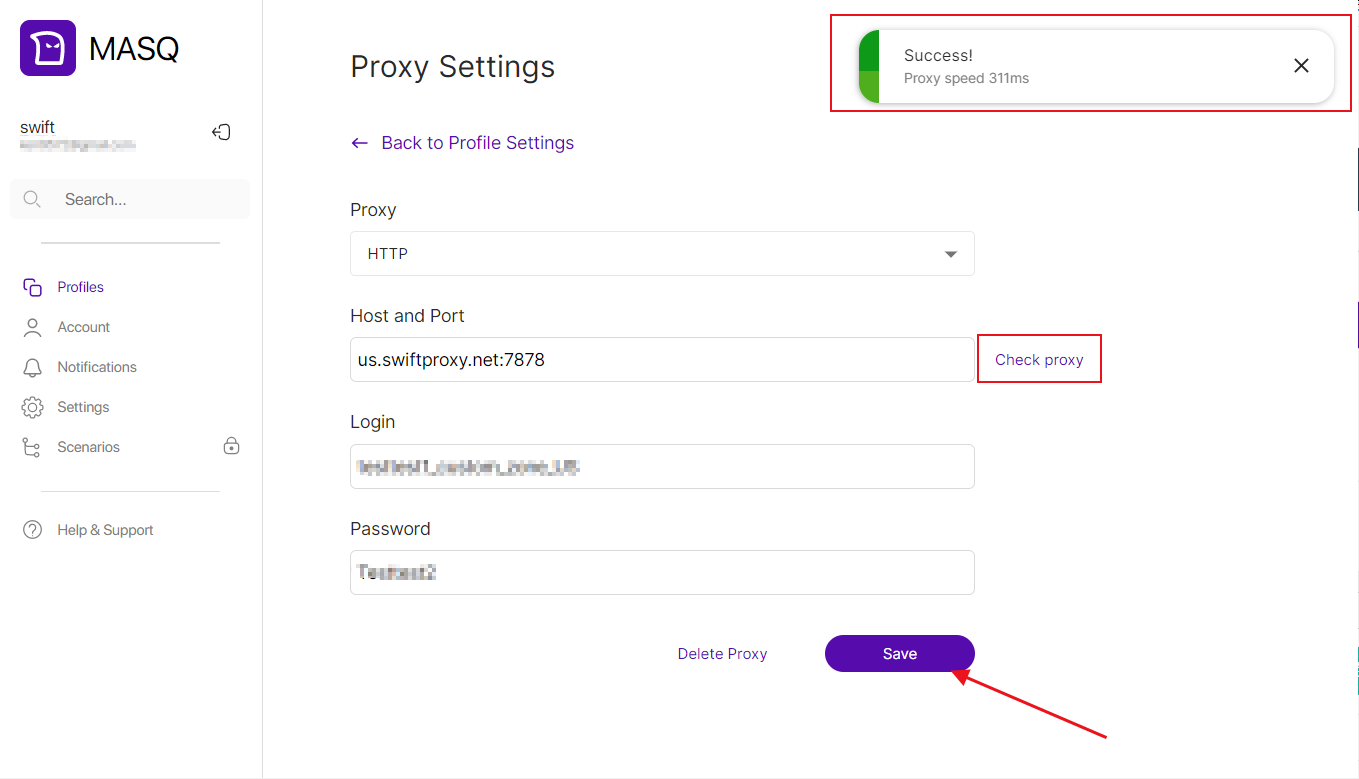1359x779 pixels.
Task: Click the Notifications bell icon
Action: pyautogui.click(x=32, y=367)
